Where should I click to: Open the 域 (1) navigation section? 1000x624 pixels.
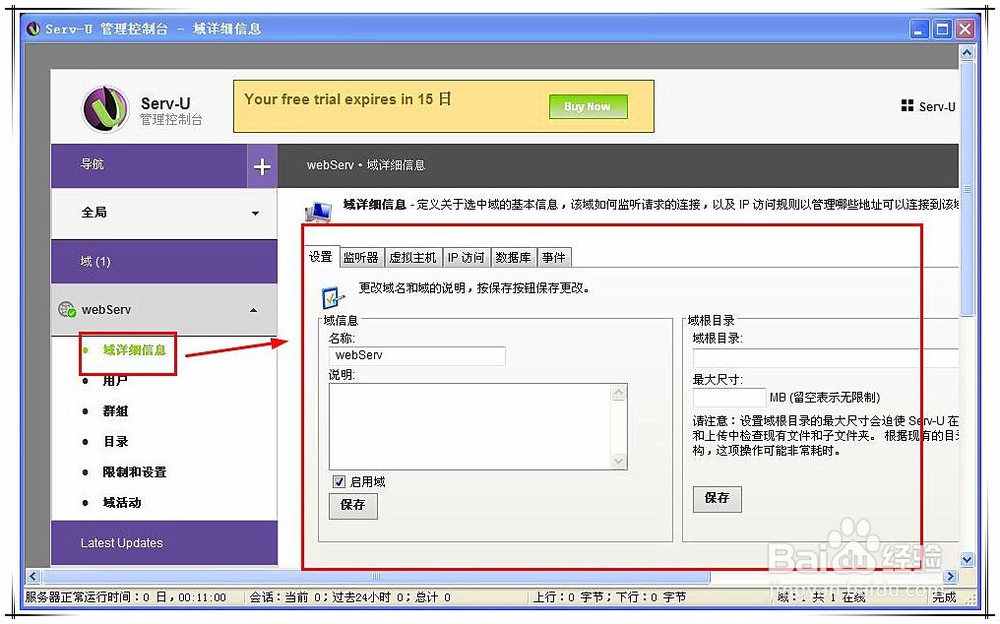coord(164,262)
